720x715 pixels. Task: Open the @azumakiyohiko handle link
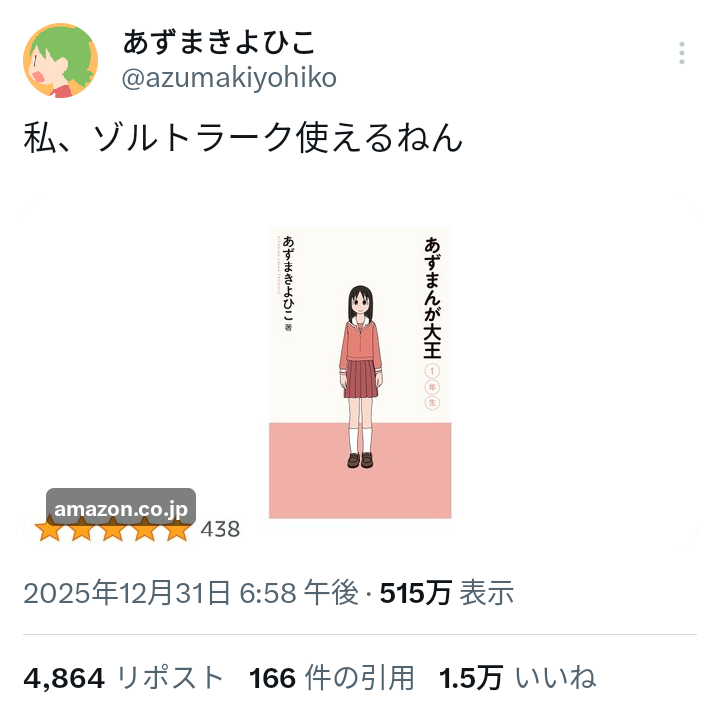click(229, 78)
